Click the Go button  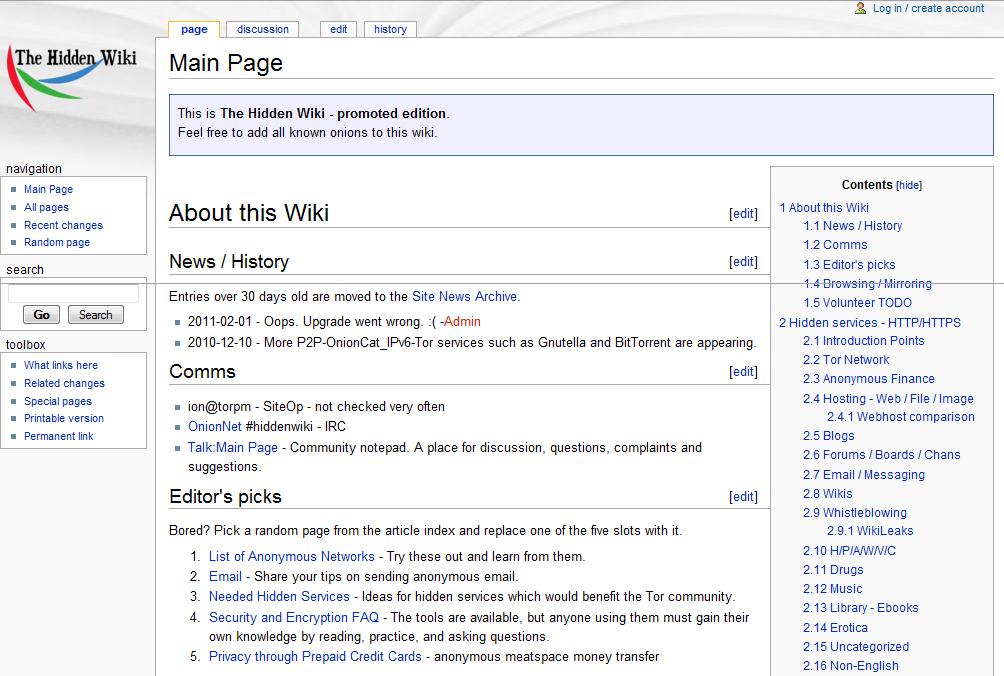point(42,315)
